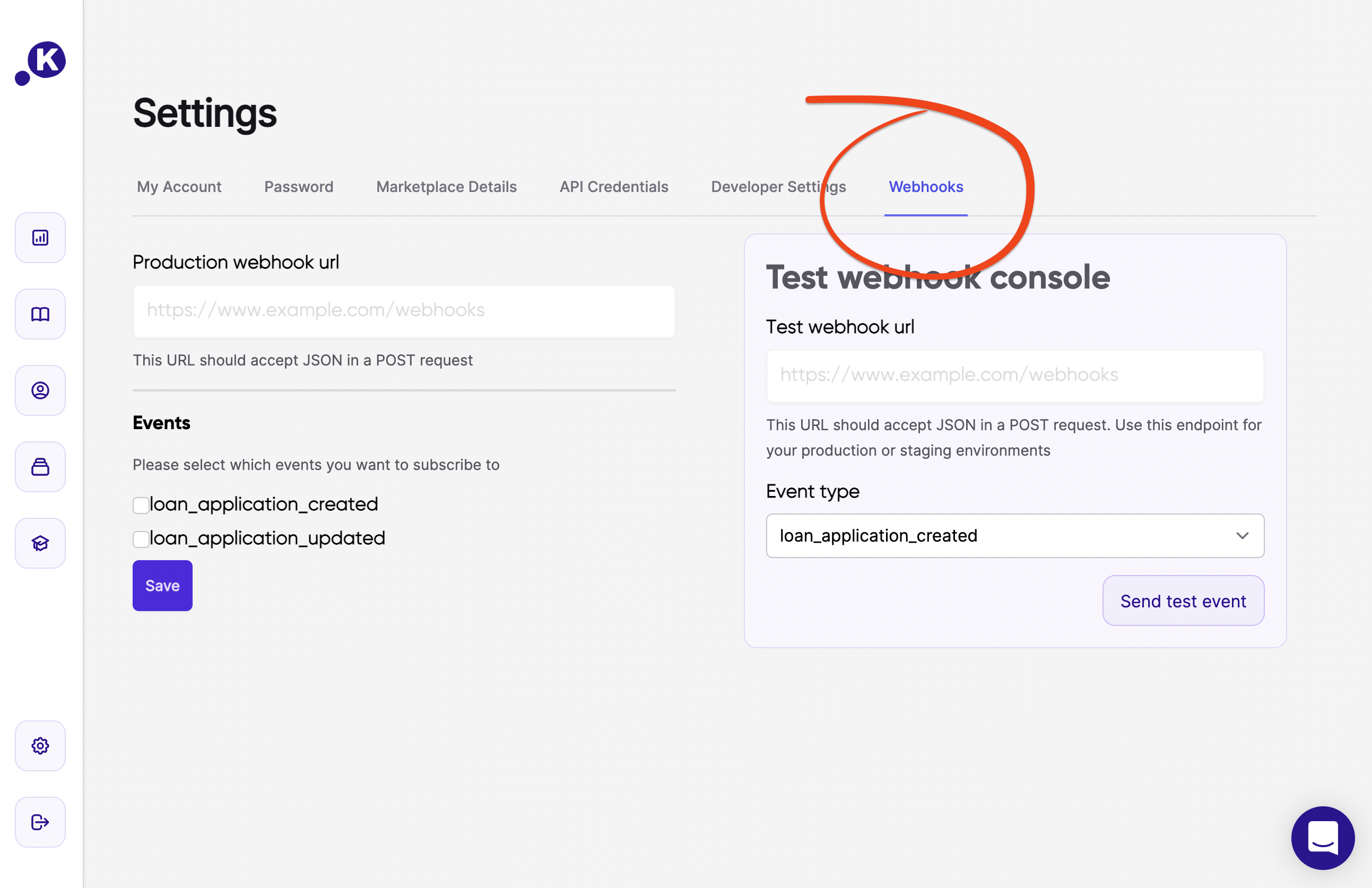1372x888 pixels.
Task: Focus the Test webhook url field
Action: coord(1014,376)
